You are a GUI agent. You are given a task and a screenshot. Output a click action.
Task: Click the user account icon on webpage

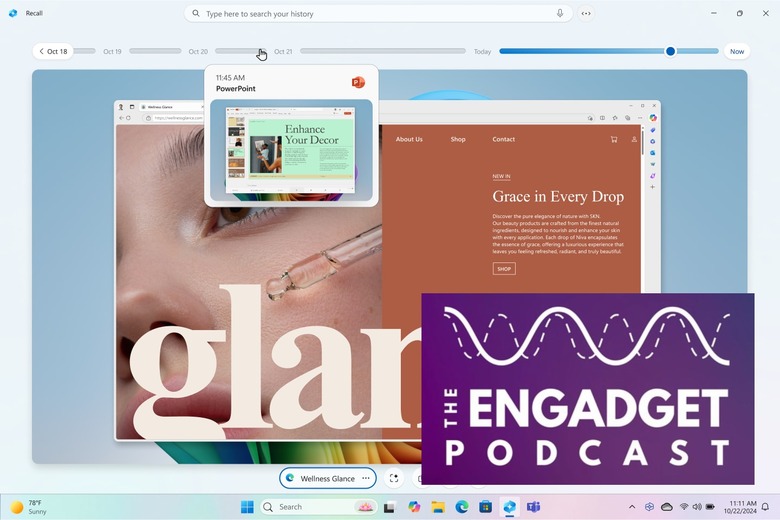pos(634,140)
